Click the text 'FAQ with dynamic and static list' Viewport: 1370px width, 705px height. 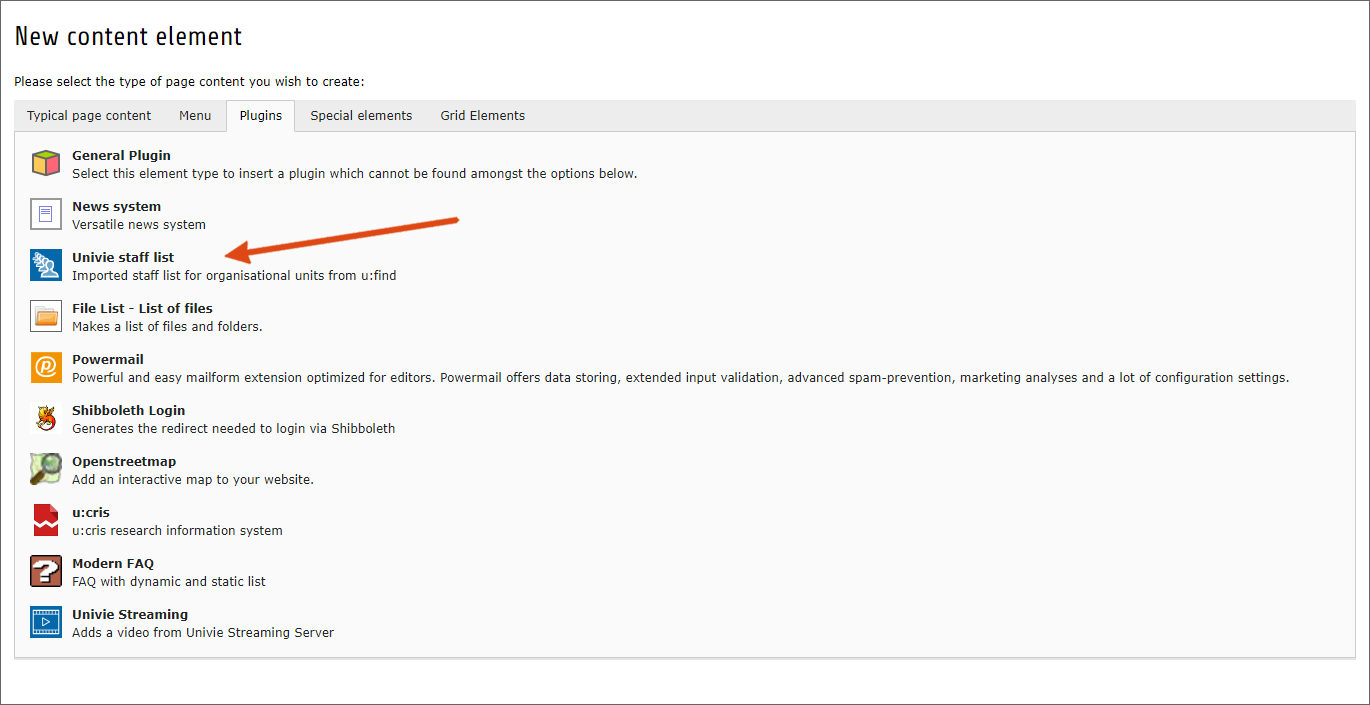click(169, 582)
